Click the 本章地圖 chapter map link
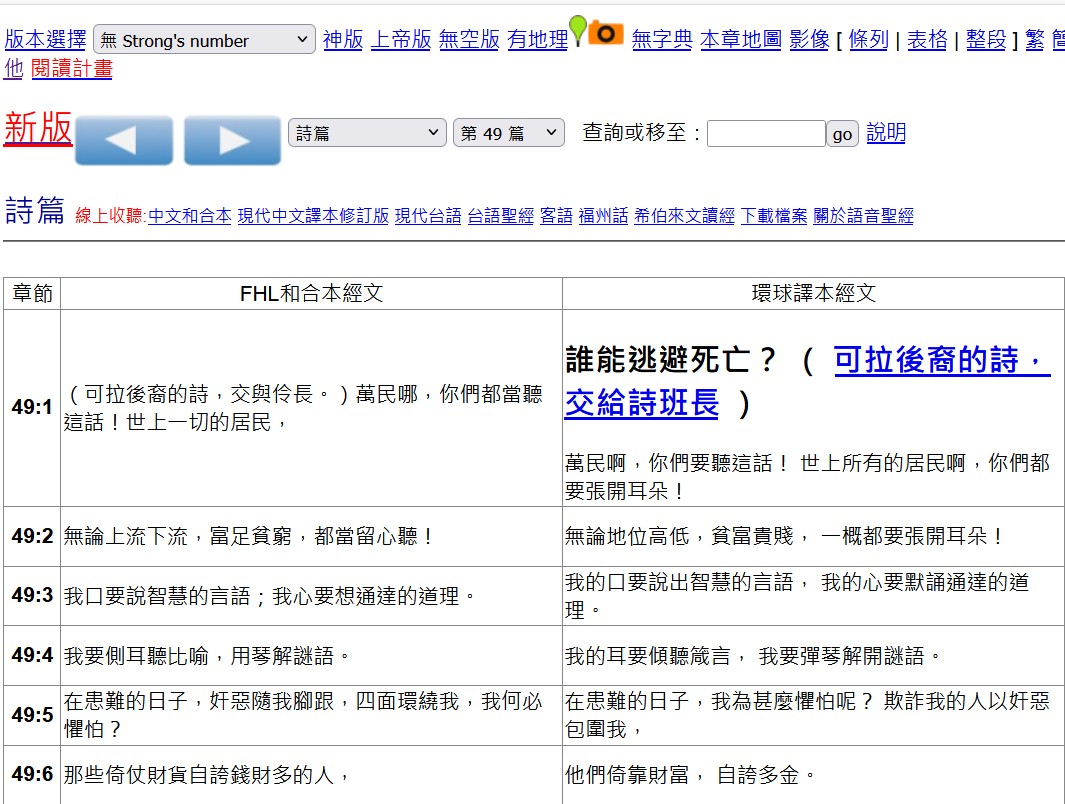 [740, 40]
